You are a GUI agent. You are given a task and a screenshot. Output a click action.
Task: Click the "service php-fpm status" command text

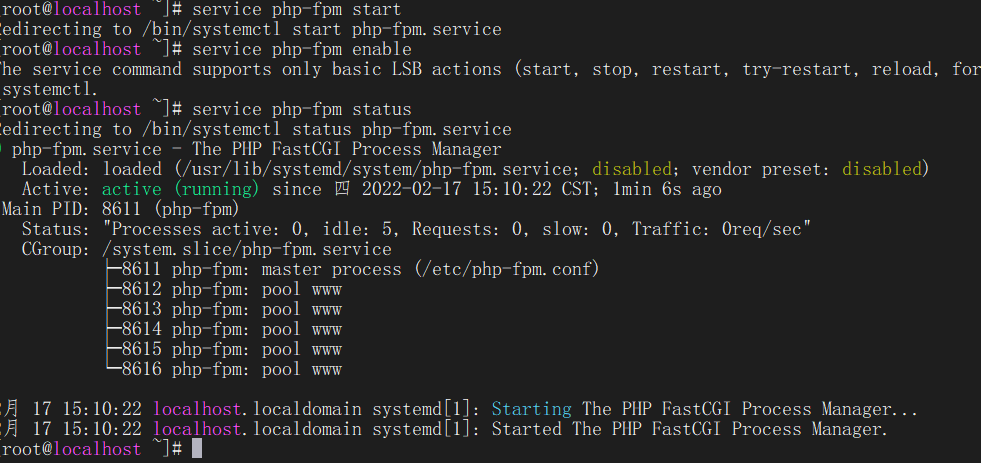tap(301, 109)
